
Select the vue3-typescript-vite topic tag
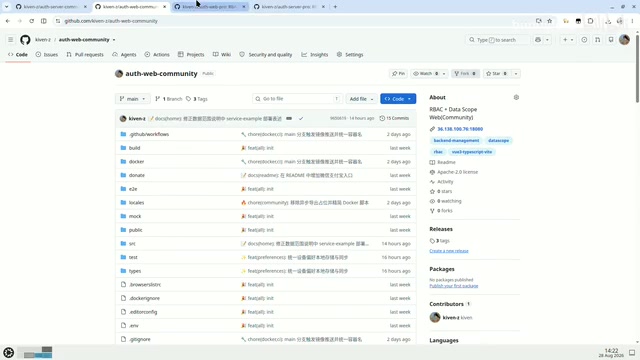coord(471,152)
